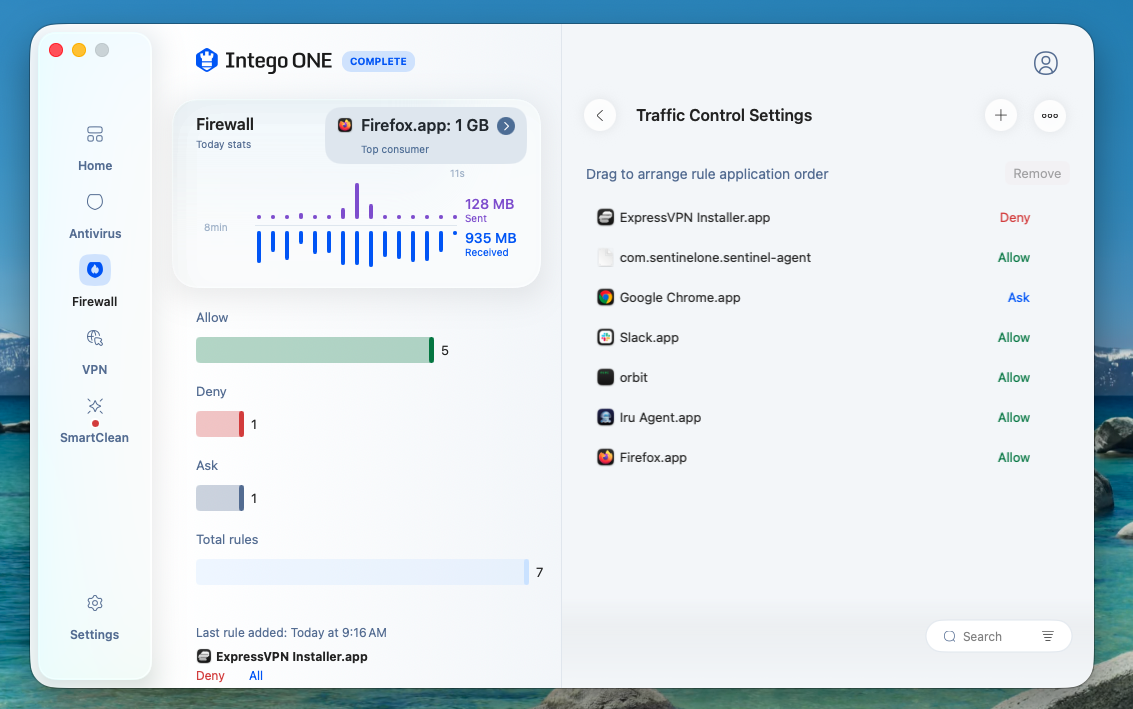Open the Home section in sidebar
This screenshot has width=1133, height=709.
[95, 147]
